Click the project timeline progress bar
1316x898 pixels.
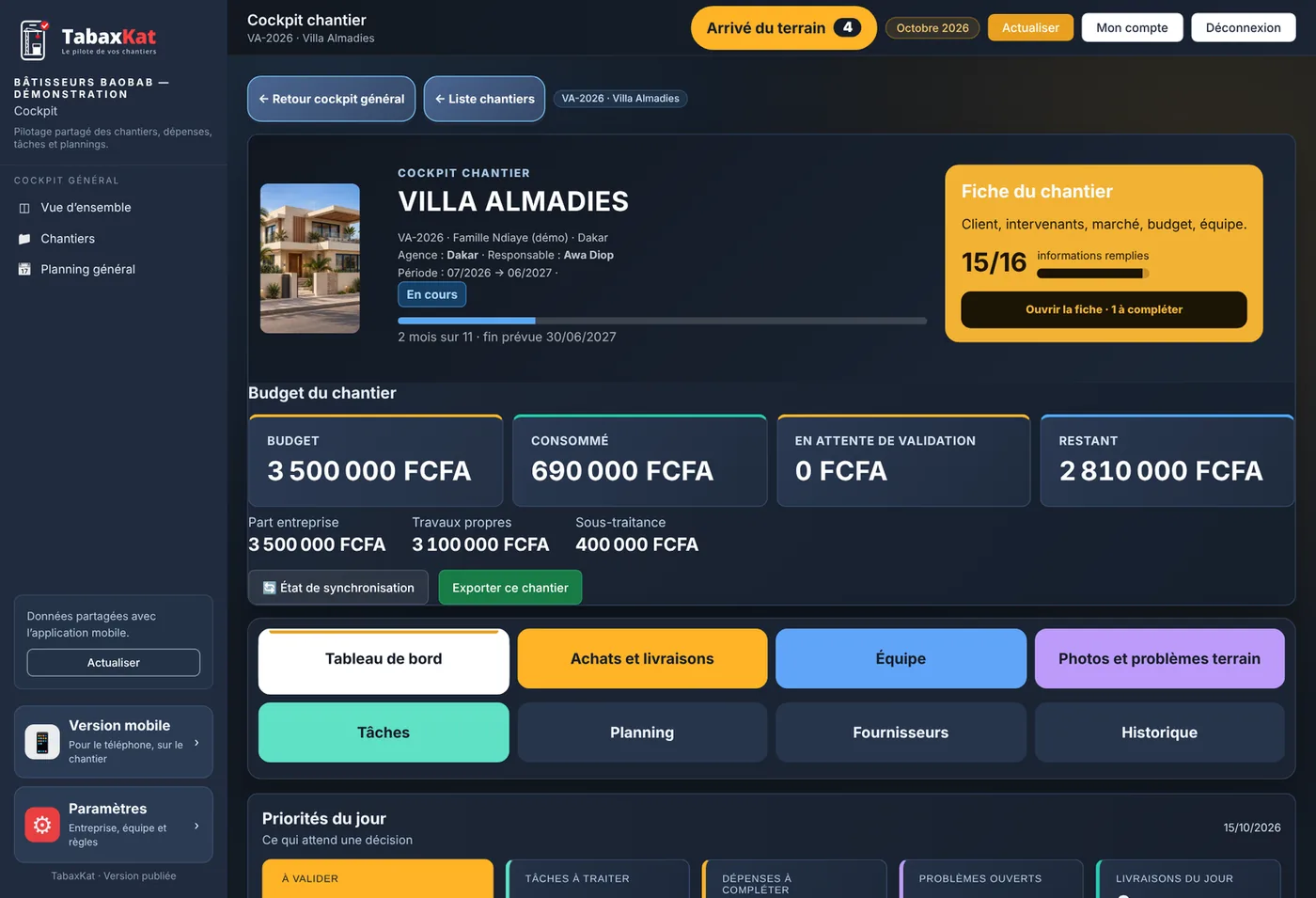pos(662,321)
